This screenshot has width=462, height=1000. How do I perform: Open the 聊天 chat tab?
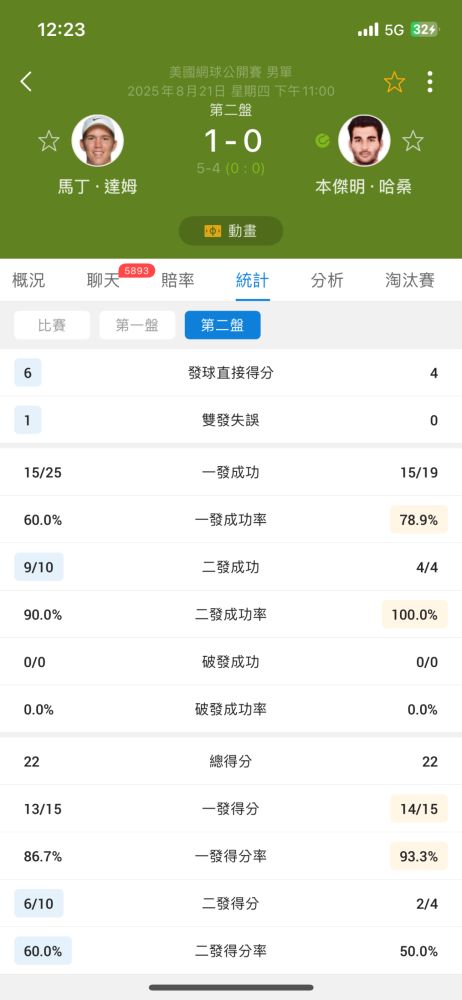pyautogui.click(x=103, y=280)
